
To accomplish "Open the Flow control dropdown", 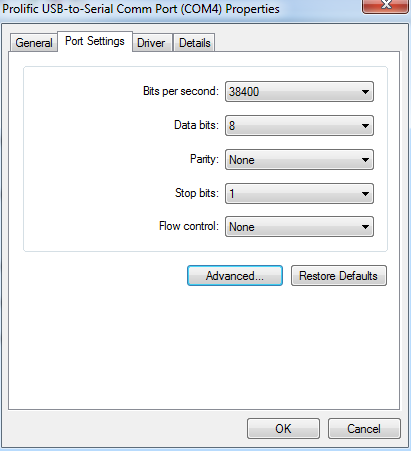I will [299, 227].
